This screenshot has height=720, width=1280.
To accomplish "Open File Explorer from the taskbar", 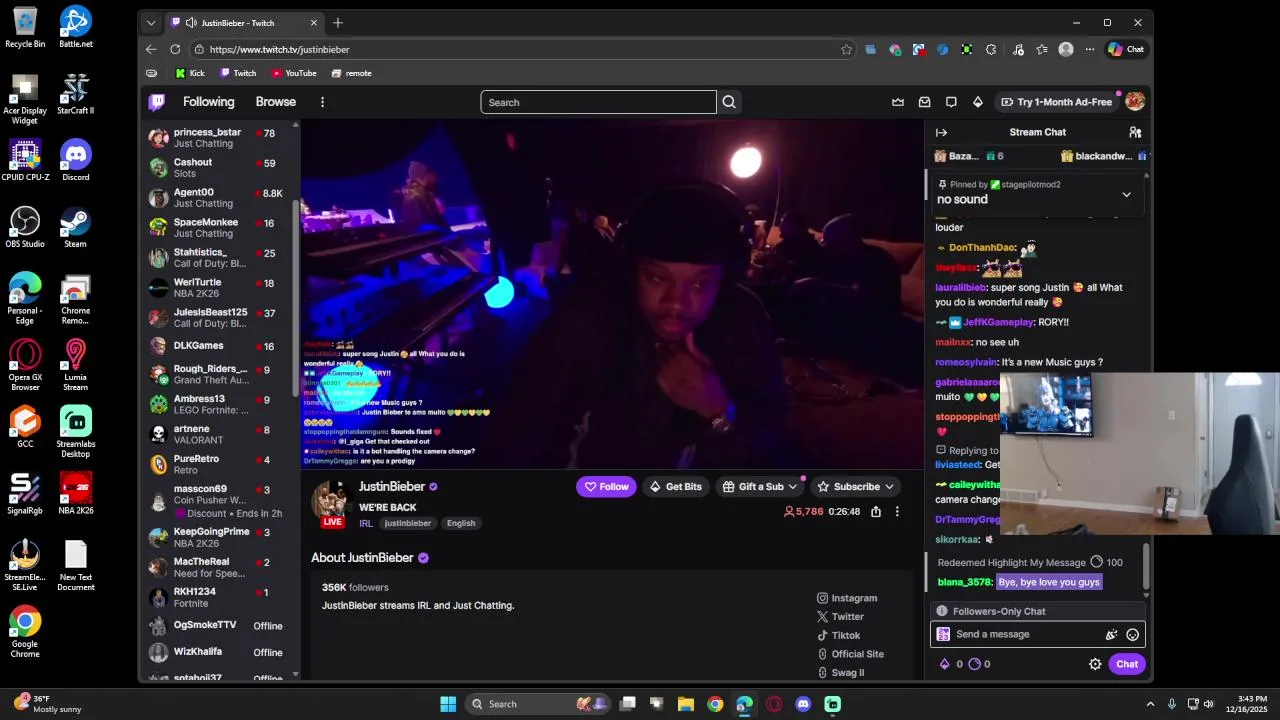I will pos(686,704).
